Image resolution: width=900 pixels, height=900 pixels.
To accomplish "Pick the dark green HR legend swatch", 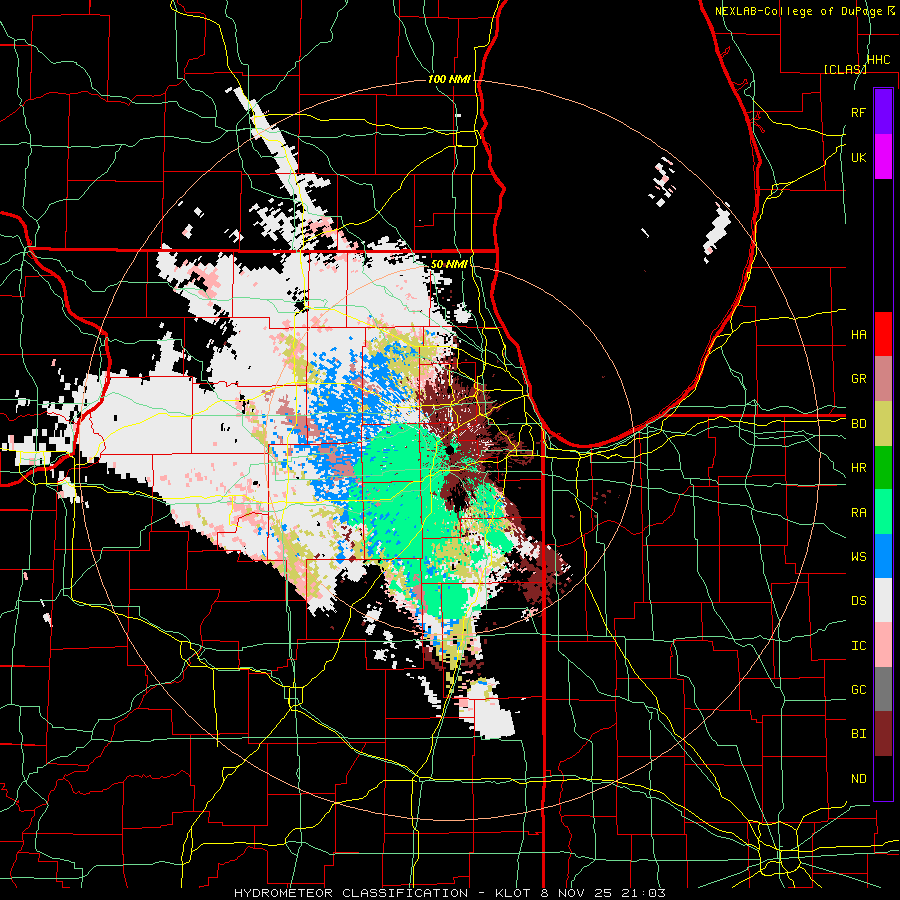I will tap(883, 467).
